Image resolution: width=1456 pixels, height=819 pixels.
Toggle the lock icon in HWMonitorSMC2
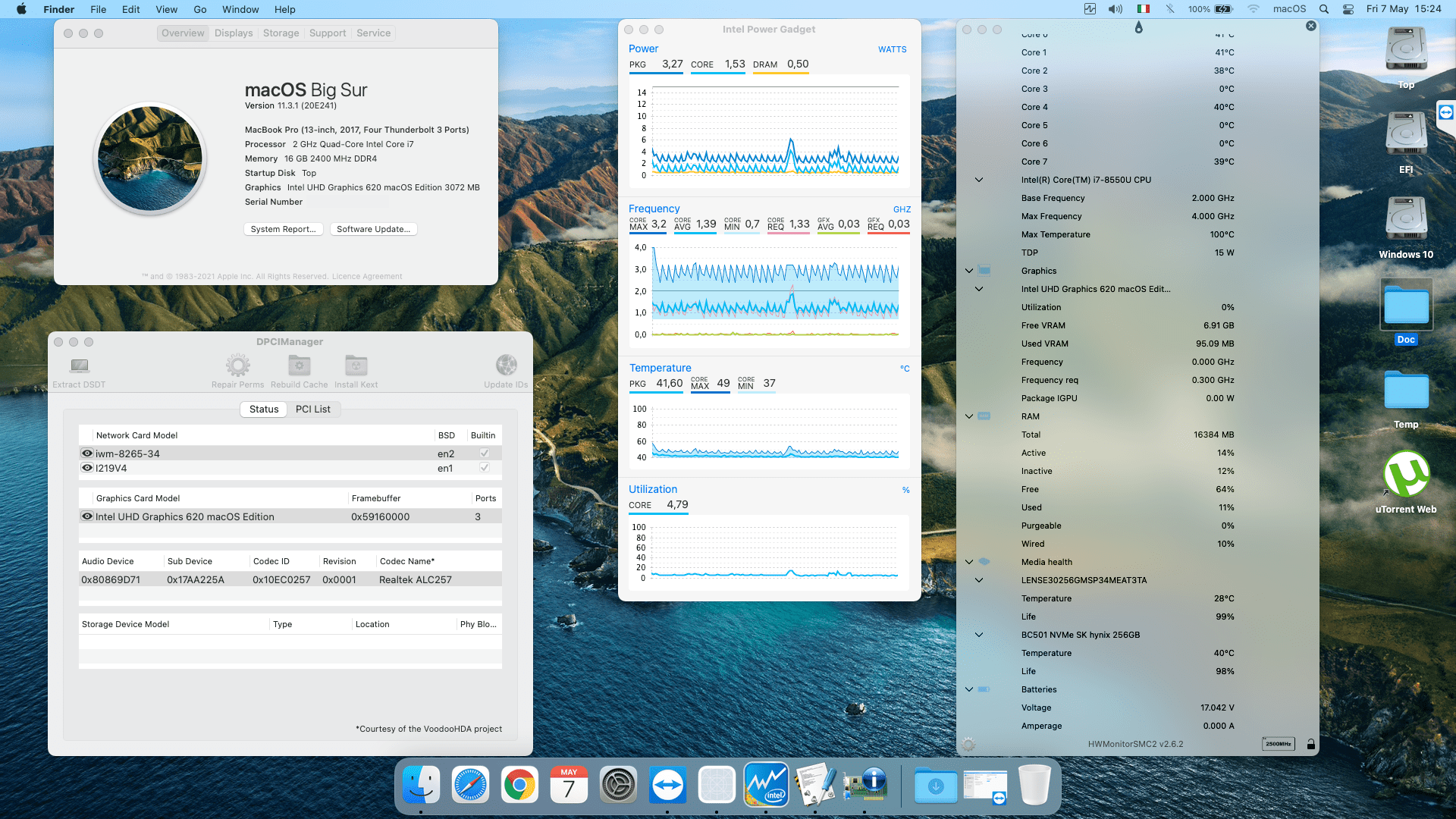[1310, 744]
